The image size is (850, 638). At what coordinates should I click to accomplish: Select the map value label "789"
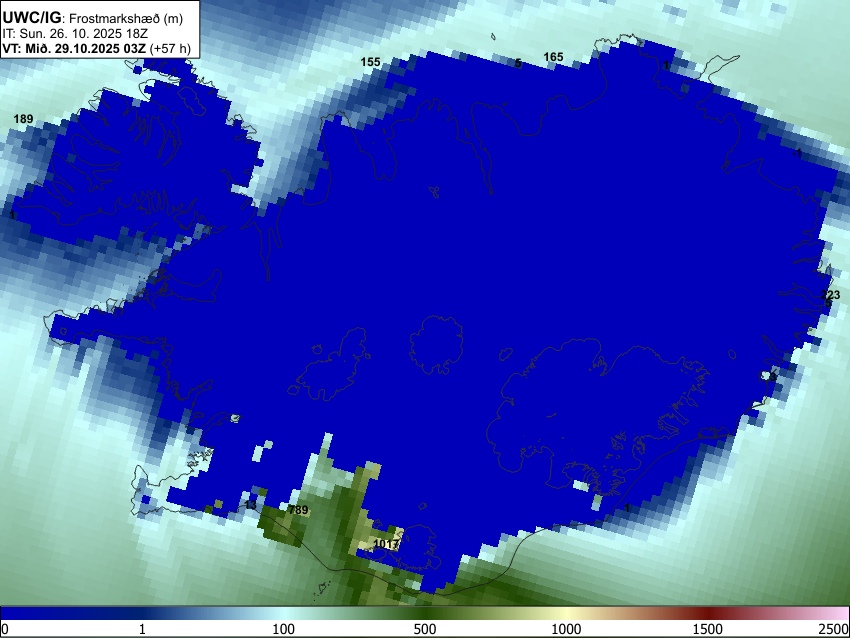point(298,510)
